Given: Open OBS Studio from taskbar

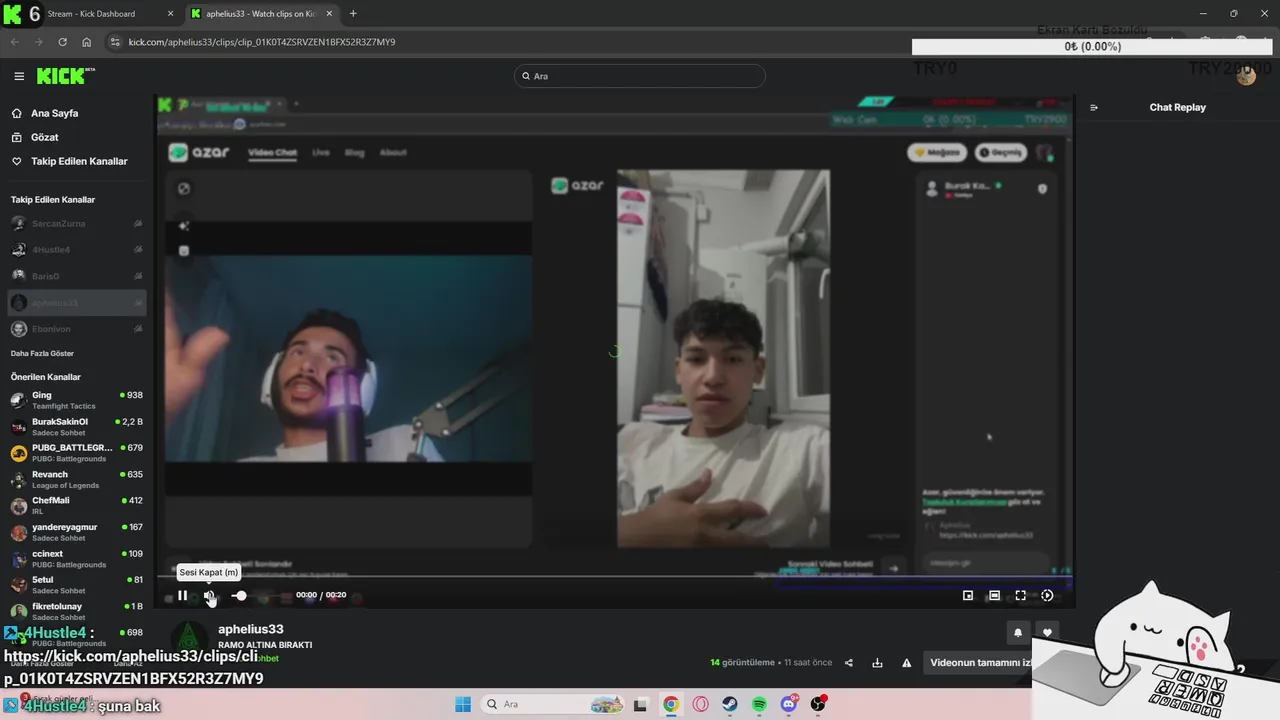Looking at the screenshot, I should (x=818, y=704).
